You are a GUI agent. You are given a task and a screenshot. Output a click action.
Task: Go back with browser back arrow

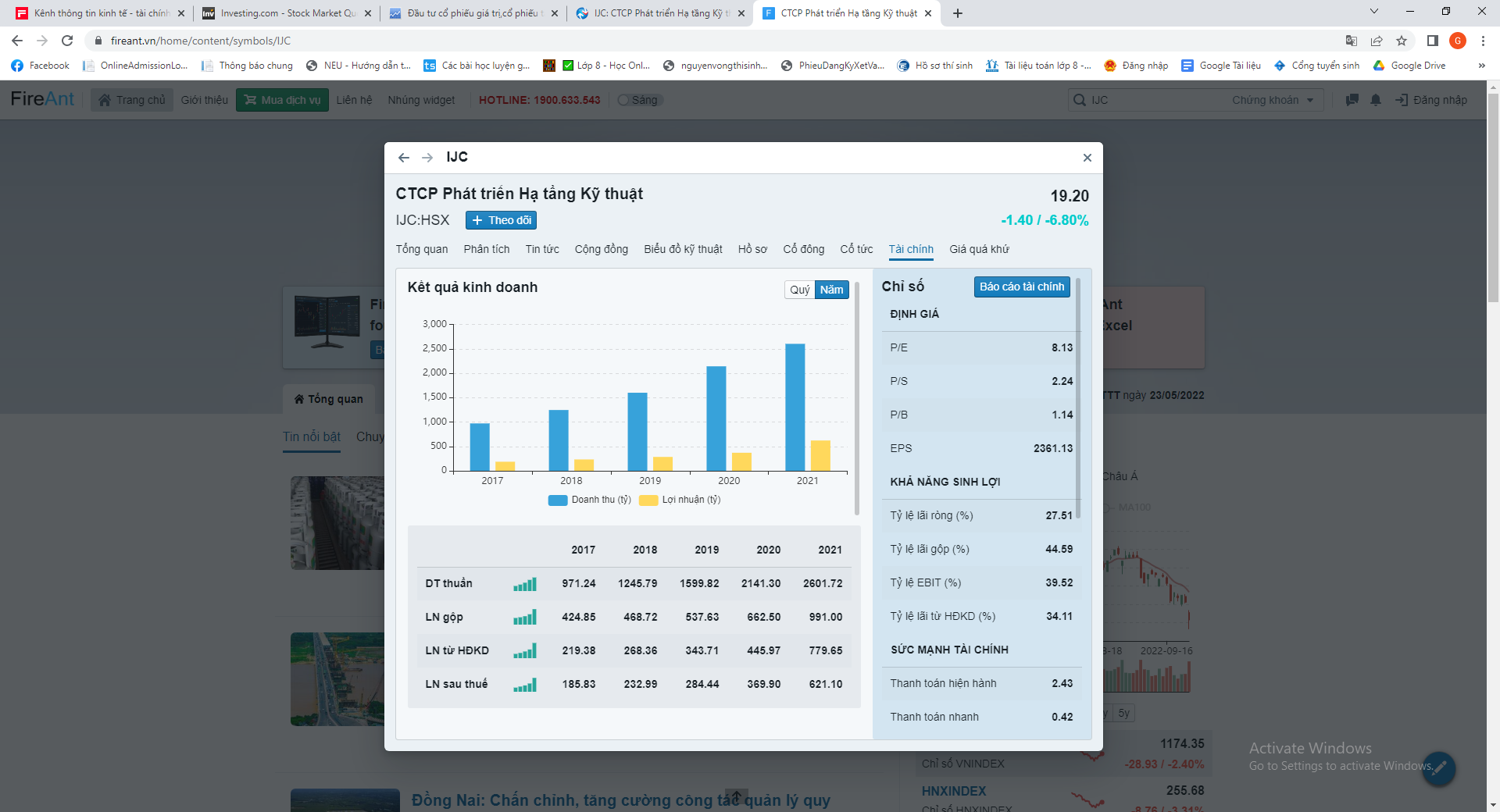click(17, 41)
